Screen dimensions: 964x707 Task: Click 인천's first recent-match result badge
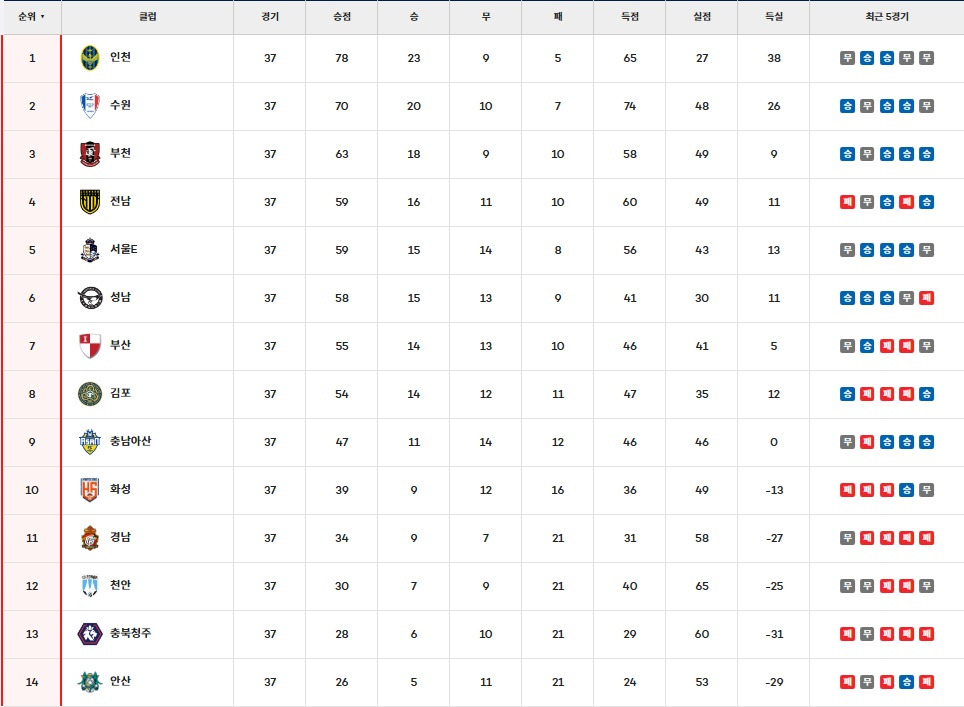click(847, 58)
